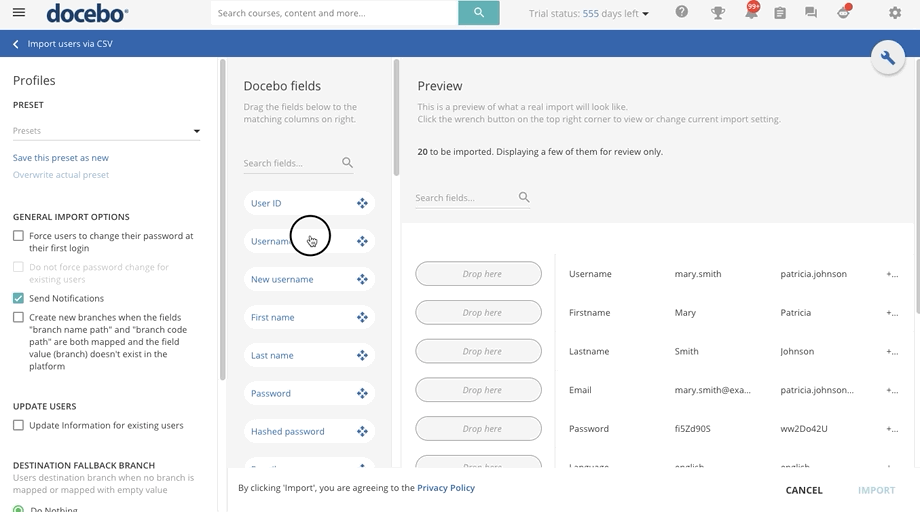Viewport: 920px width, 512px height.
Task: Click Save this preset as new
Action: point(61,158)
